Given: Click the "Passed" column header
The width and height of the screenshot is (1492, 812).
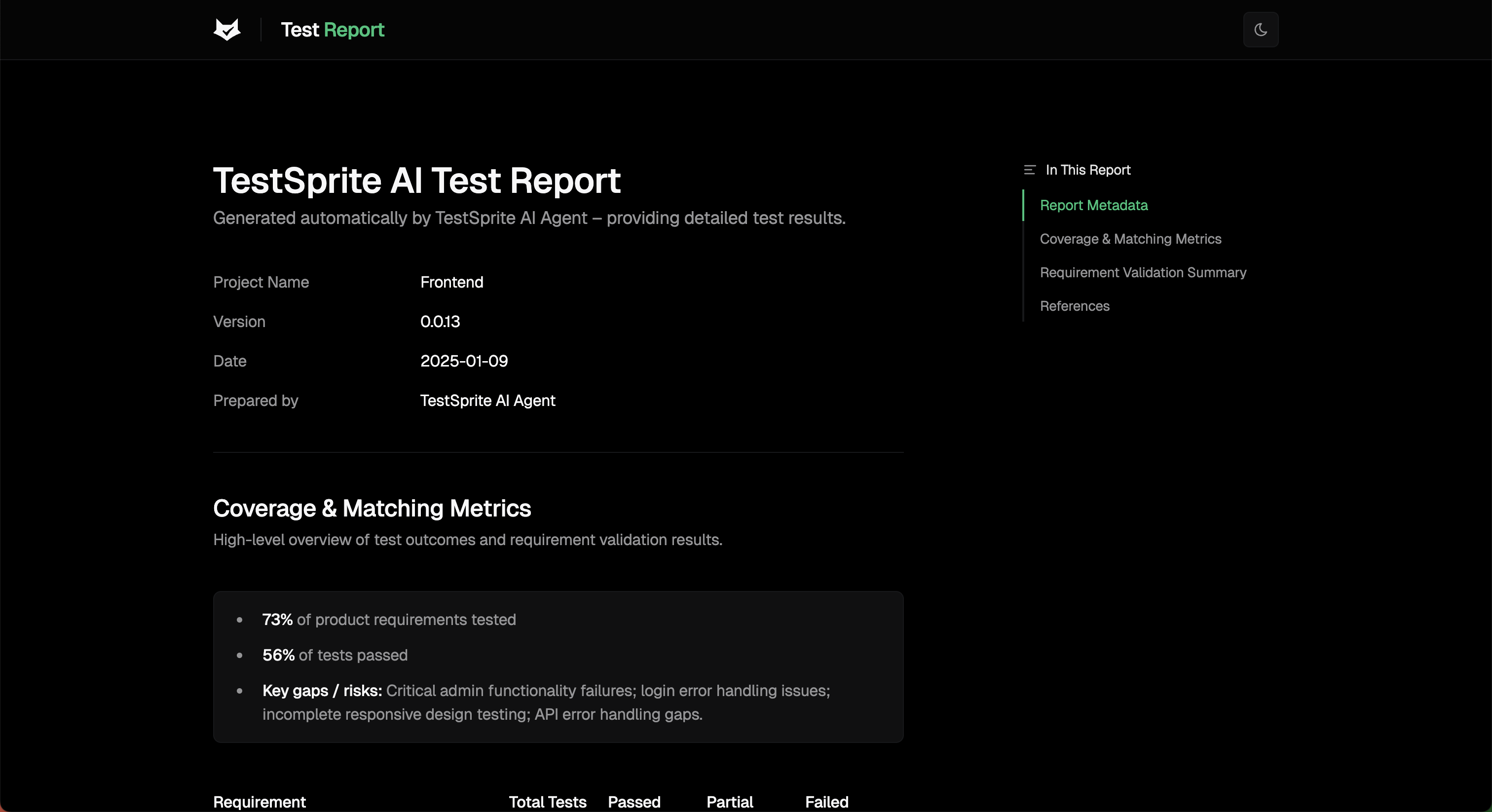Looking at the screenshot, I should (634, 802).
